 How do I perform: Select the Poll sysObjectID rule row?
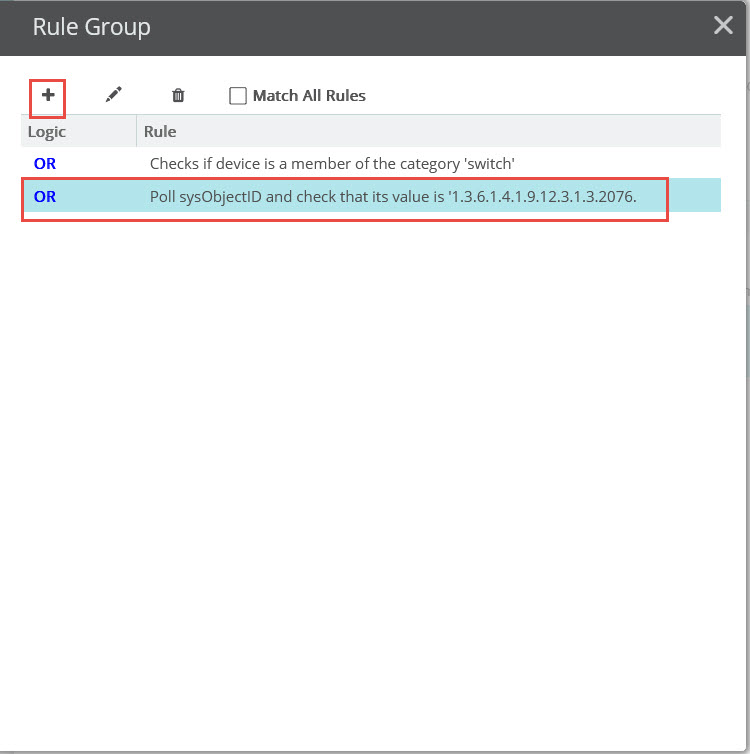(x=371, y=196)
